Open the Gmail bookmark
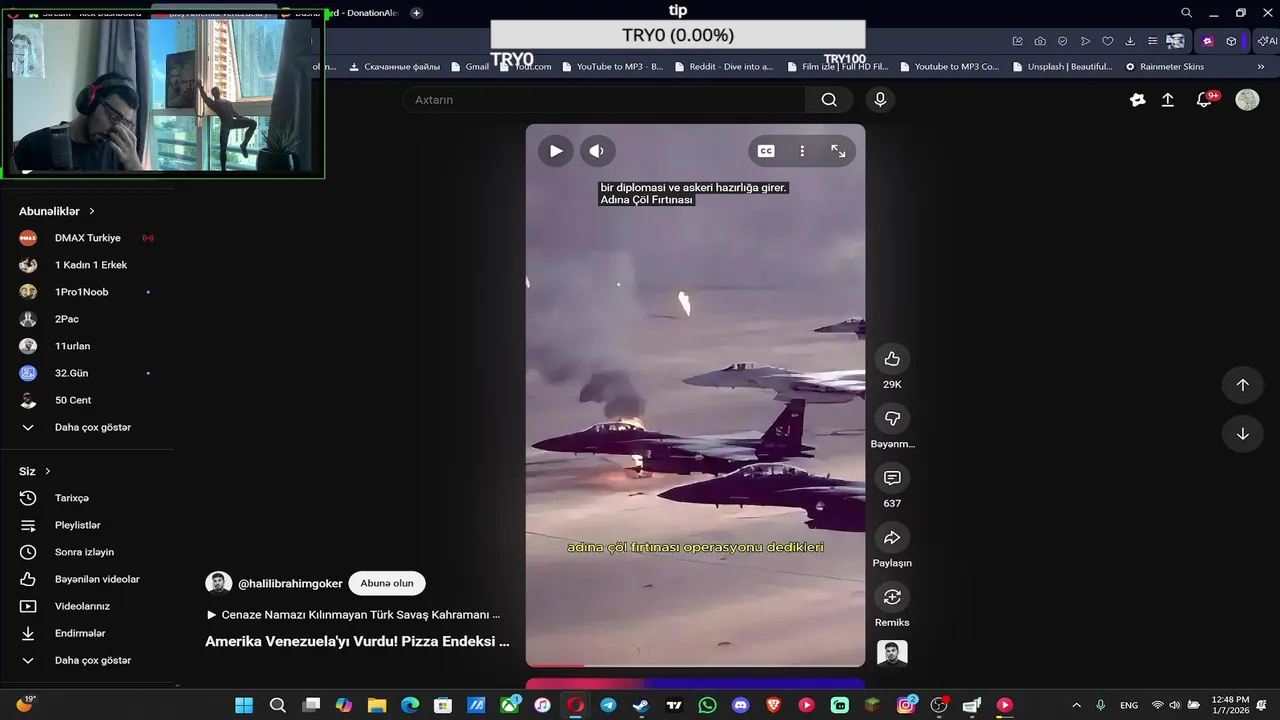 click(x=470, y=67)
